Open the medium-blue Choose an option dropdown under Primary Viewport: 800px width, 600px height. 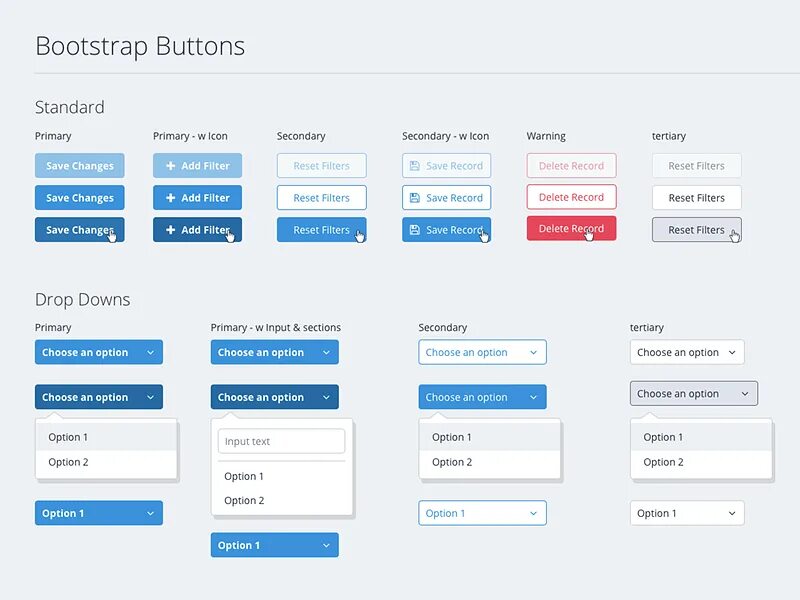(x=99, y=352)
